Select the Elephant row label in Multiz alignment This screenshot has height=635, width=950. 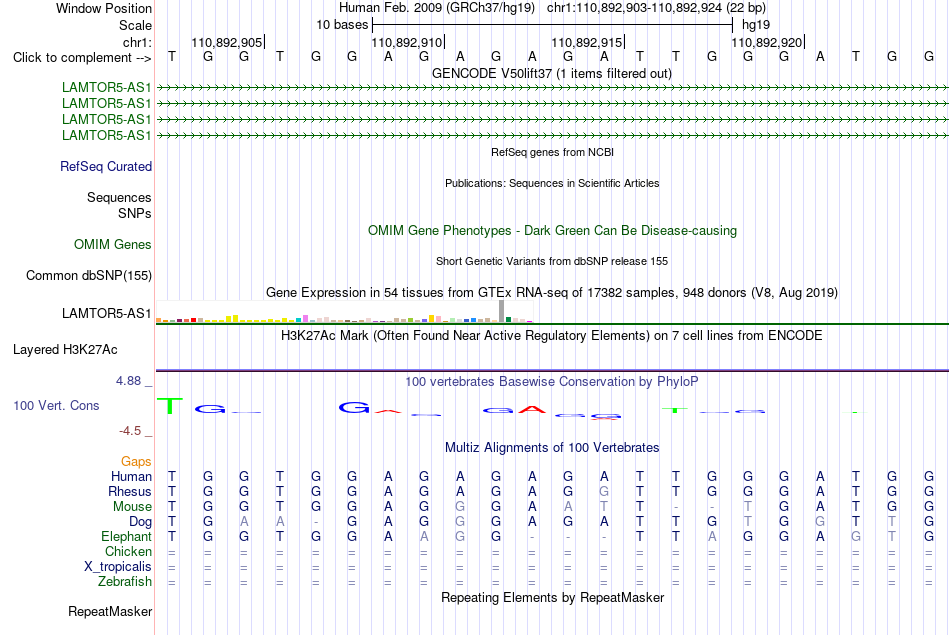127,536
